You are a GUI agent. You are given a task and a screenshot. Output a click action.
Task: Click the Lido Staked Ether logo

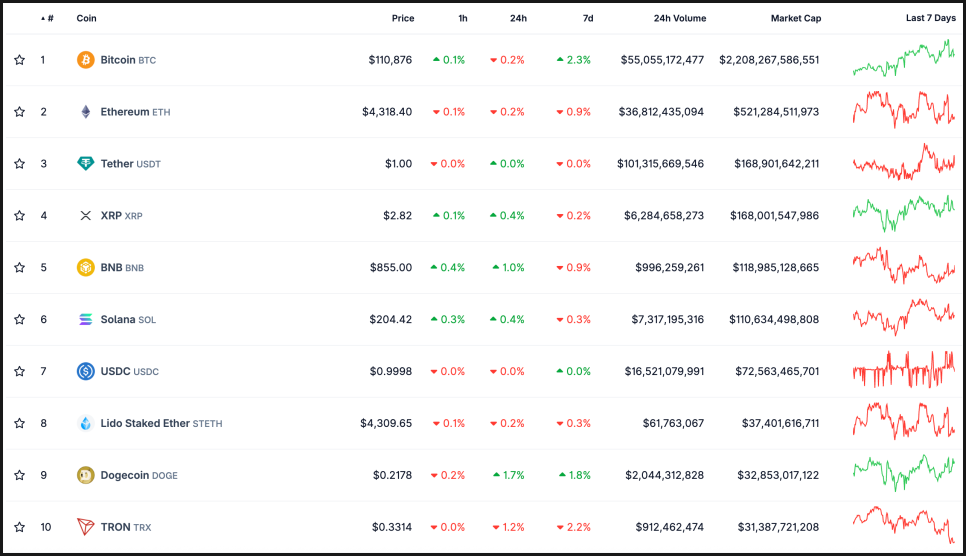click(x=86, y=423)
